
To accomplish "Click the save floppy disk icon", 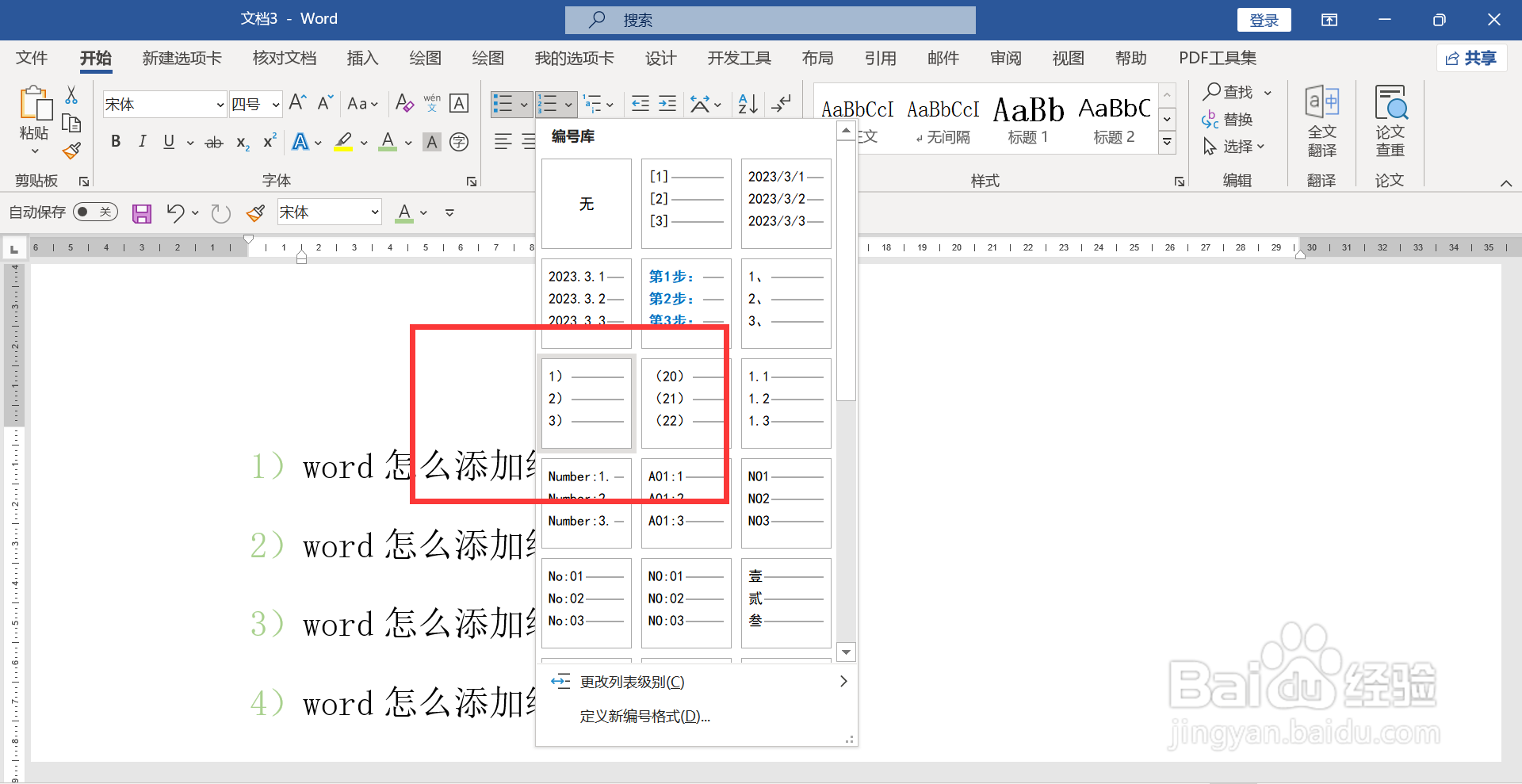I will (142, 213).
